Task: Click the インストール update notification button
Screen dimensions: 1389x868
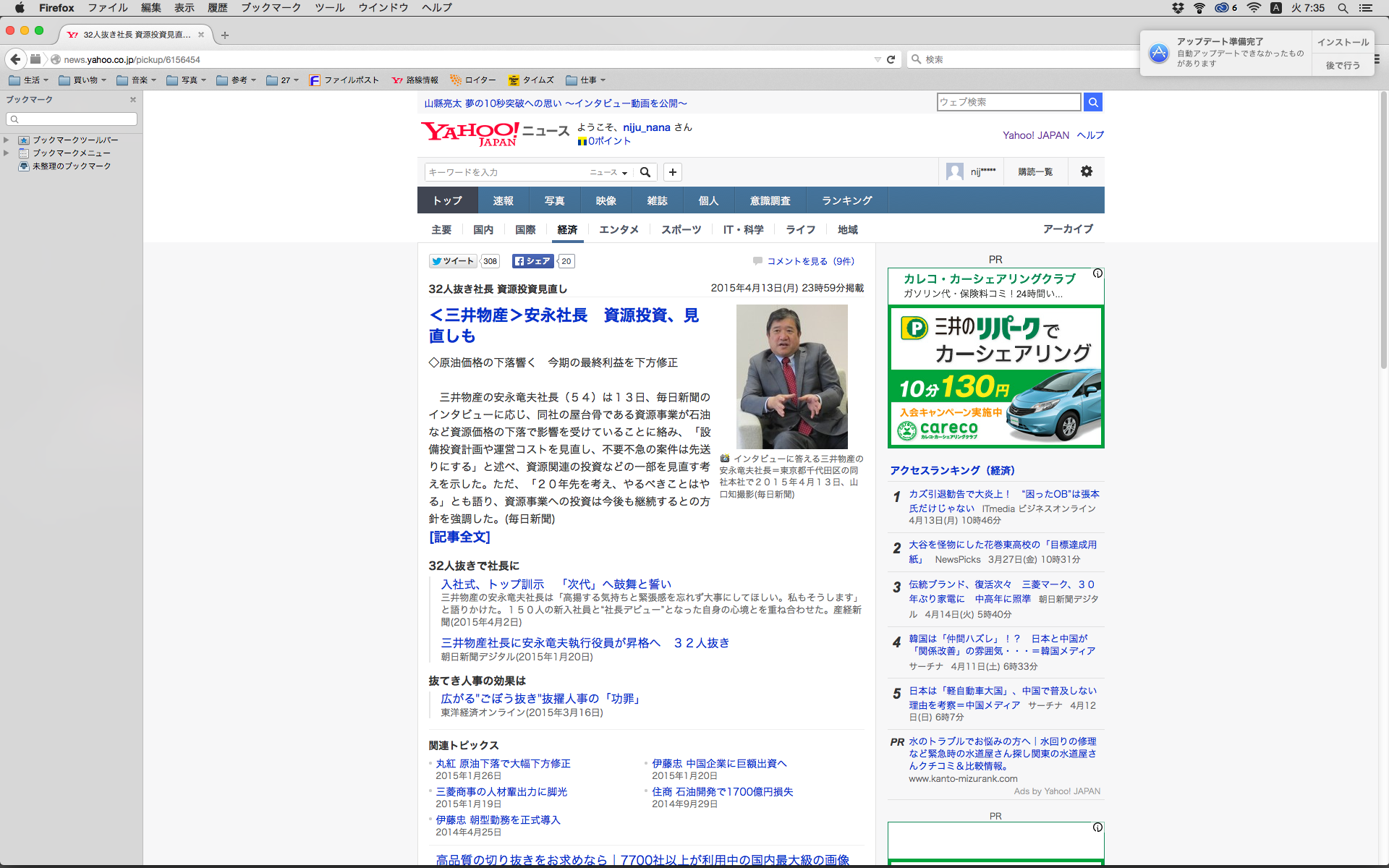Action: [x=1343, y=42]
